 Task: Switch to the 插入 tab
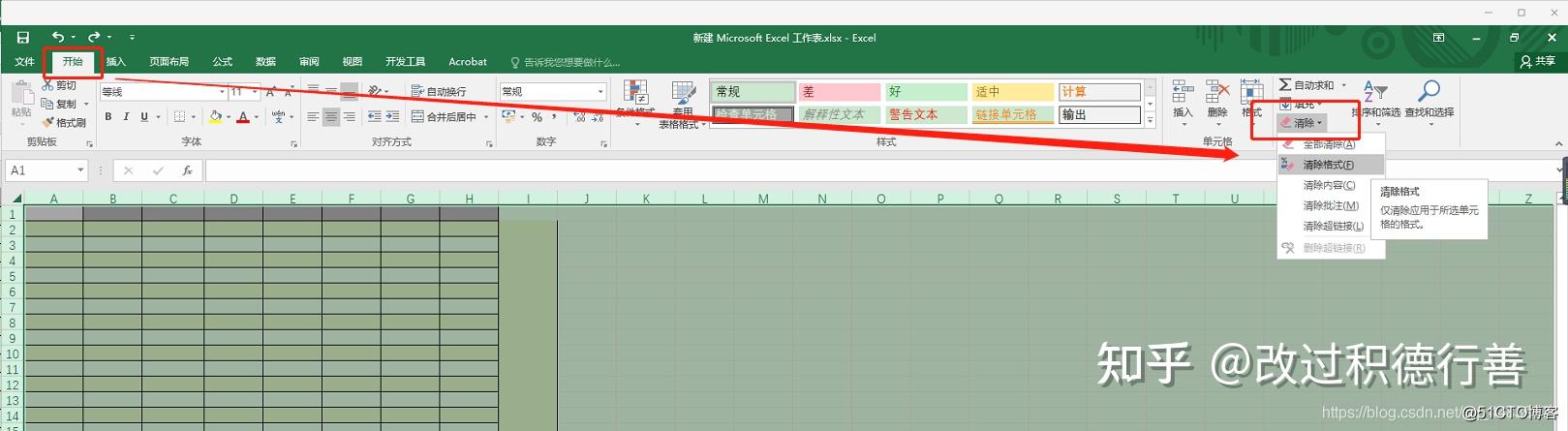(116, 62)
